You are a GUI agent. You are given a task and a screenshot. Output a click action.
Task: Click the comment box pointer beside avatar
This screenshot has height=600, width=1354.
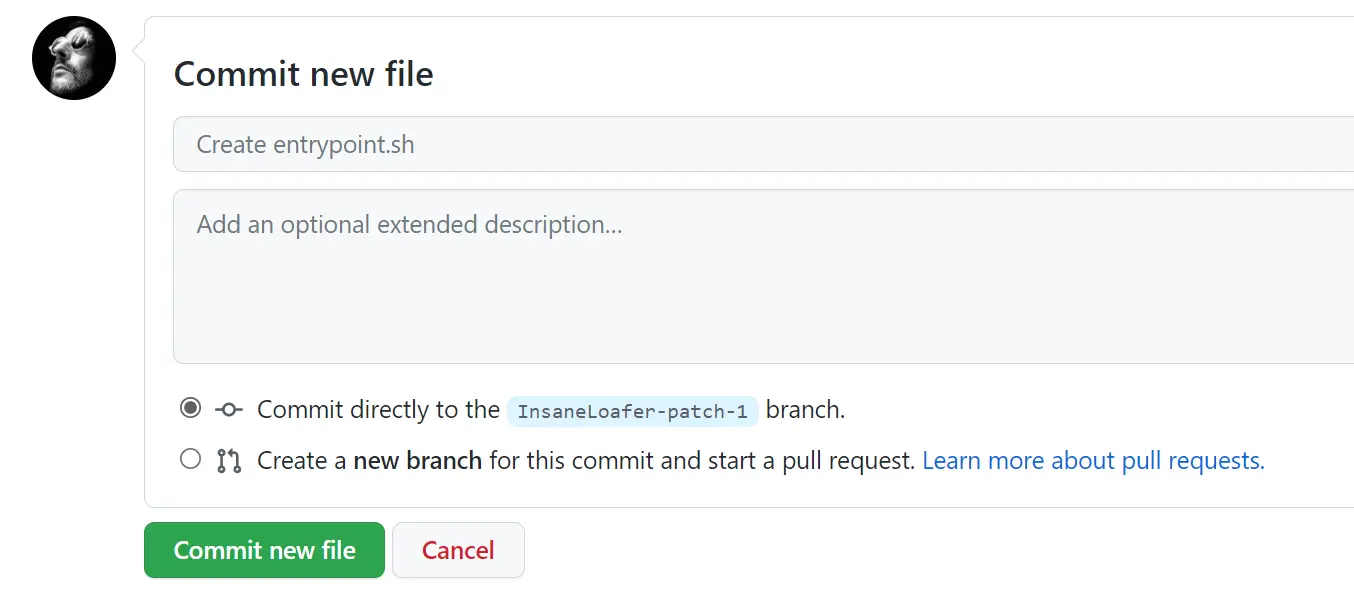[139, 42]
